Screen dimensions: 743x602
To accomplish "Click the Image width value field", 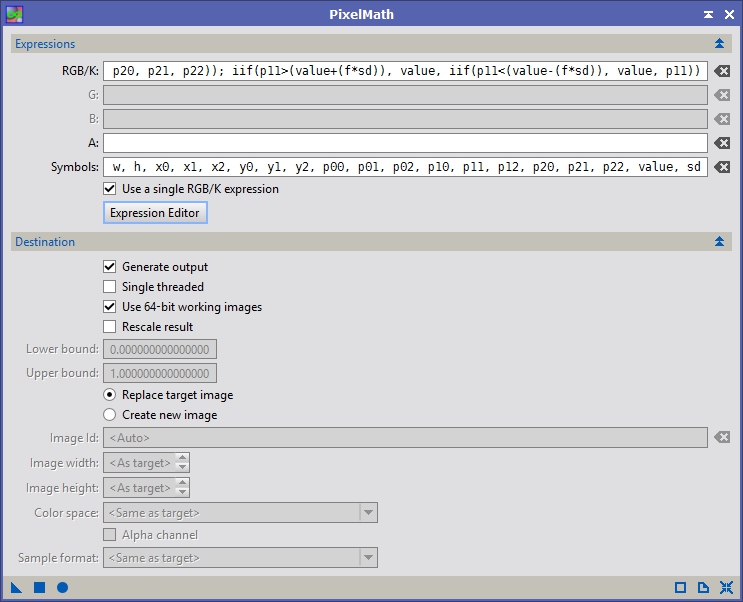I will pyautogui.click(x=139, y=463).
